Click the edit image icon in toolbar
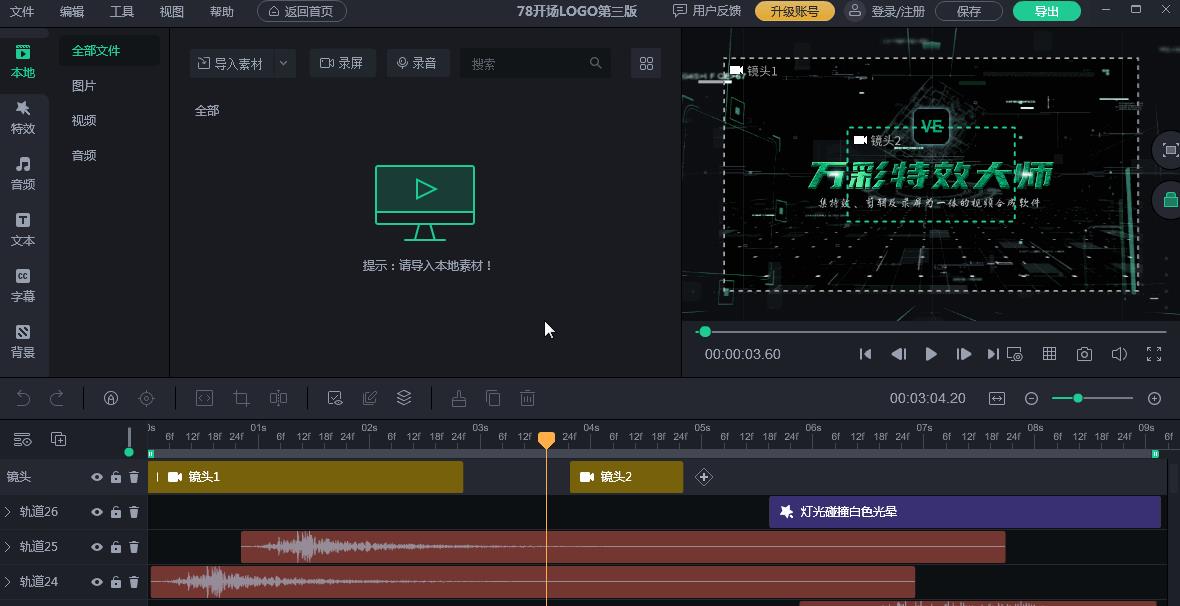The image size is (1180, 606). point(370,398)
